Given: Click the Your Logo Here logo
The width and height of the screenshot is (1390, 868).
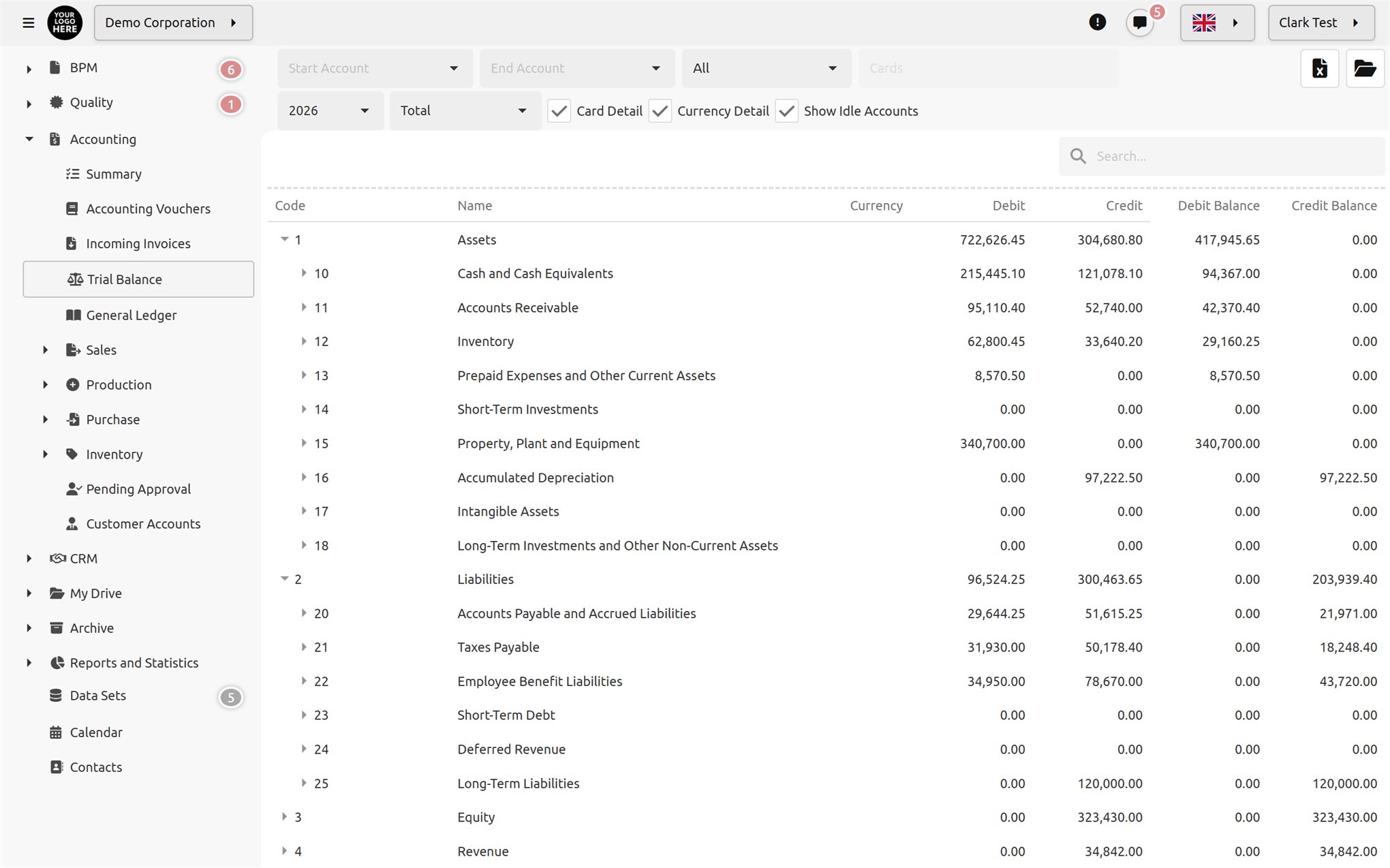Looking at the screenshot, I should [65, 22].
